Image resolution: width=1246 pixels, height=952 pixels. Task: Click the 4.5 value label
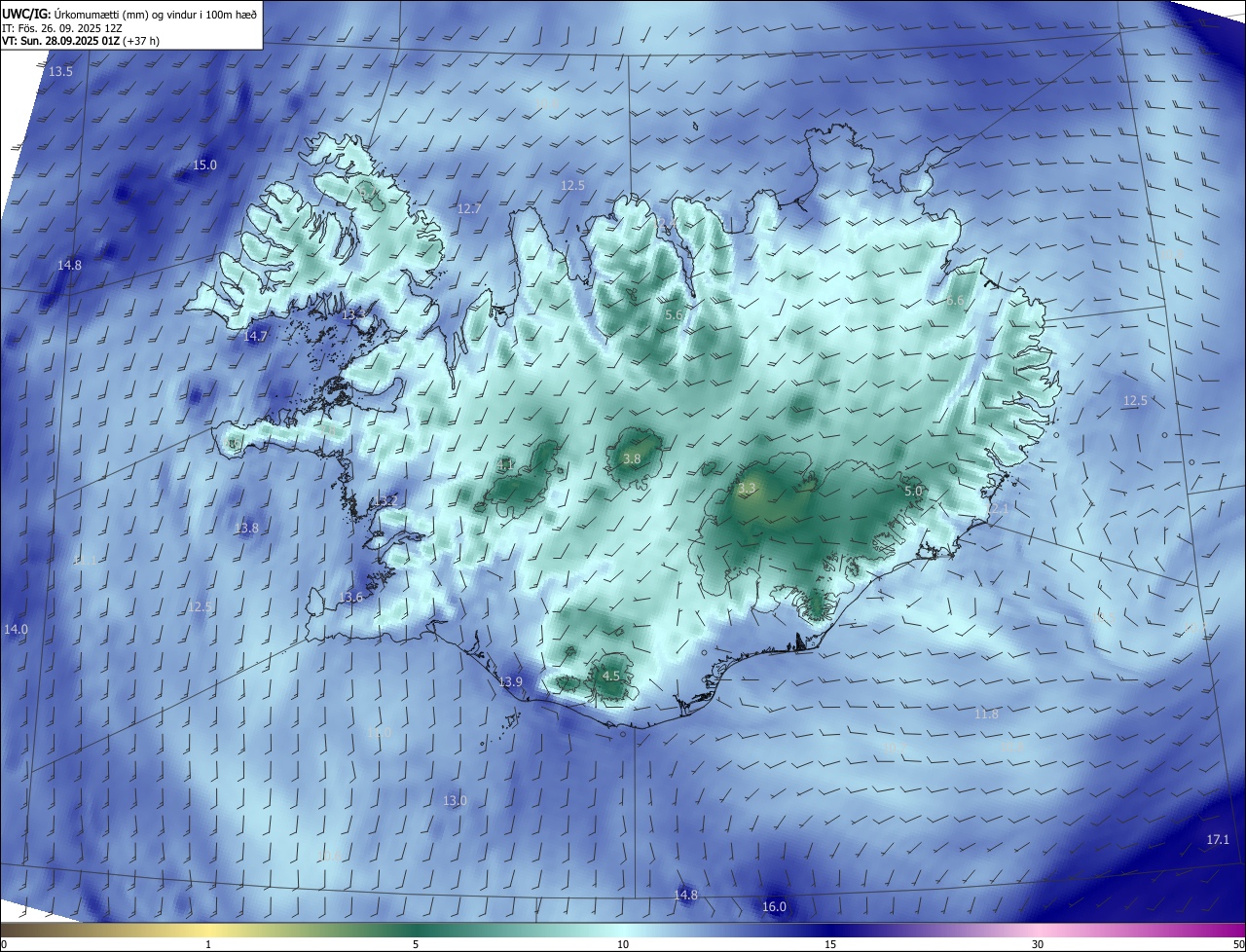click(611, 677)
